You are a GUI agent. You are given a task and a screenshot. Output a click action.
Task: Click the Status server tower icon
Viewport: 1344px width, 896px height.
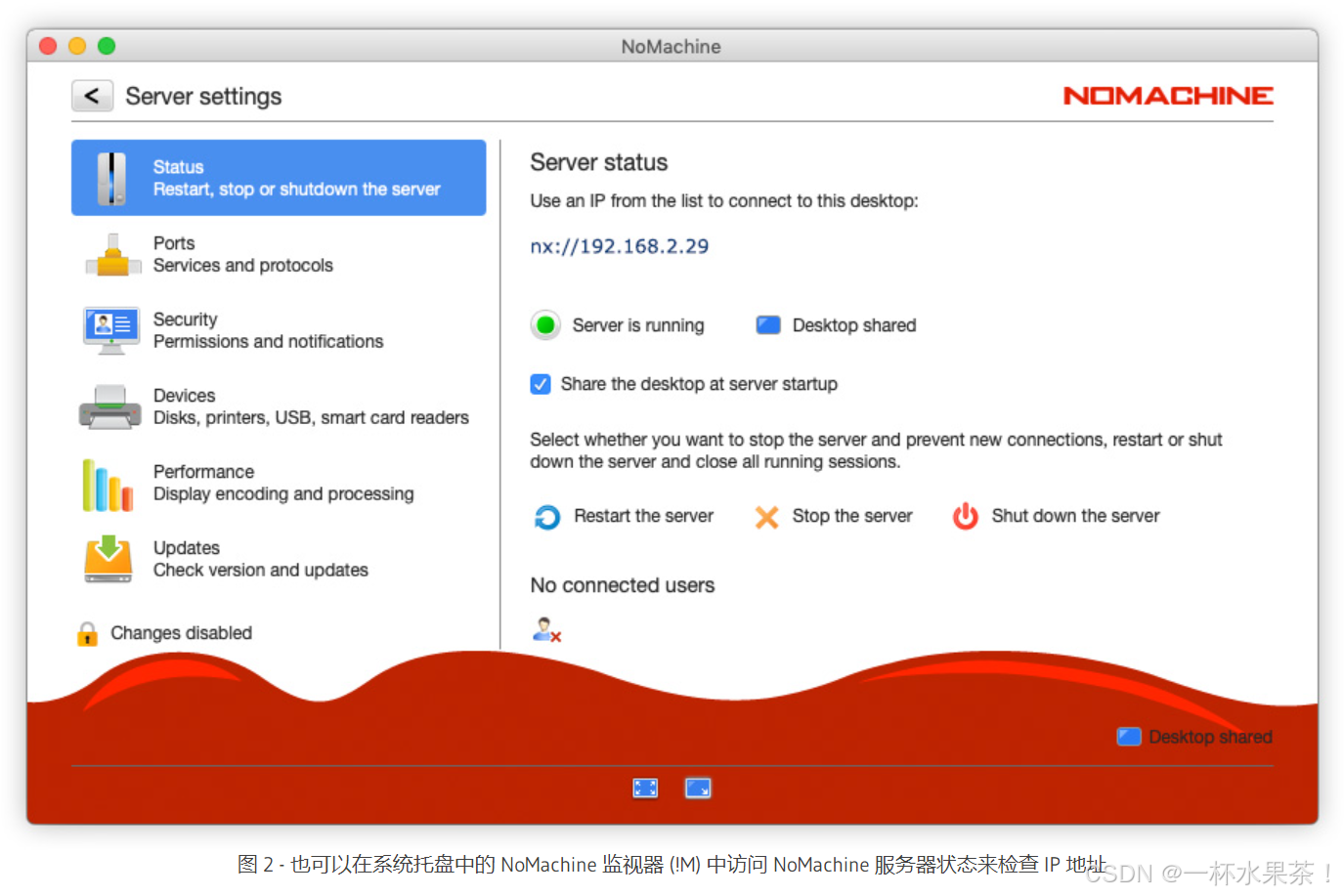pyautogui.click(x=111, y=178)
